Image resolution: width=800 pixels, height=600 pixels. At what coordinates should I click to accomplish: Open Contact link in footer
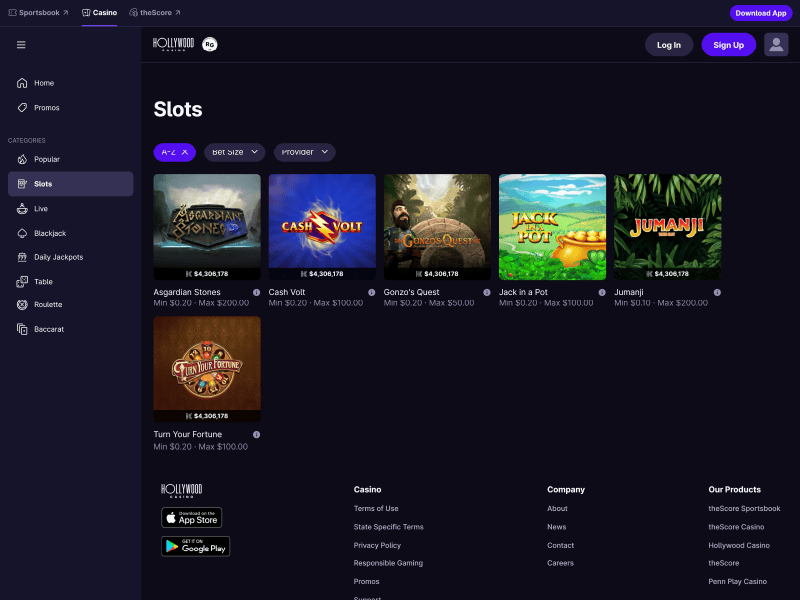561,545
